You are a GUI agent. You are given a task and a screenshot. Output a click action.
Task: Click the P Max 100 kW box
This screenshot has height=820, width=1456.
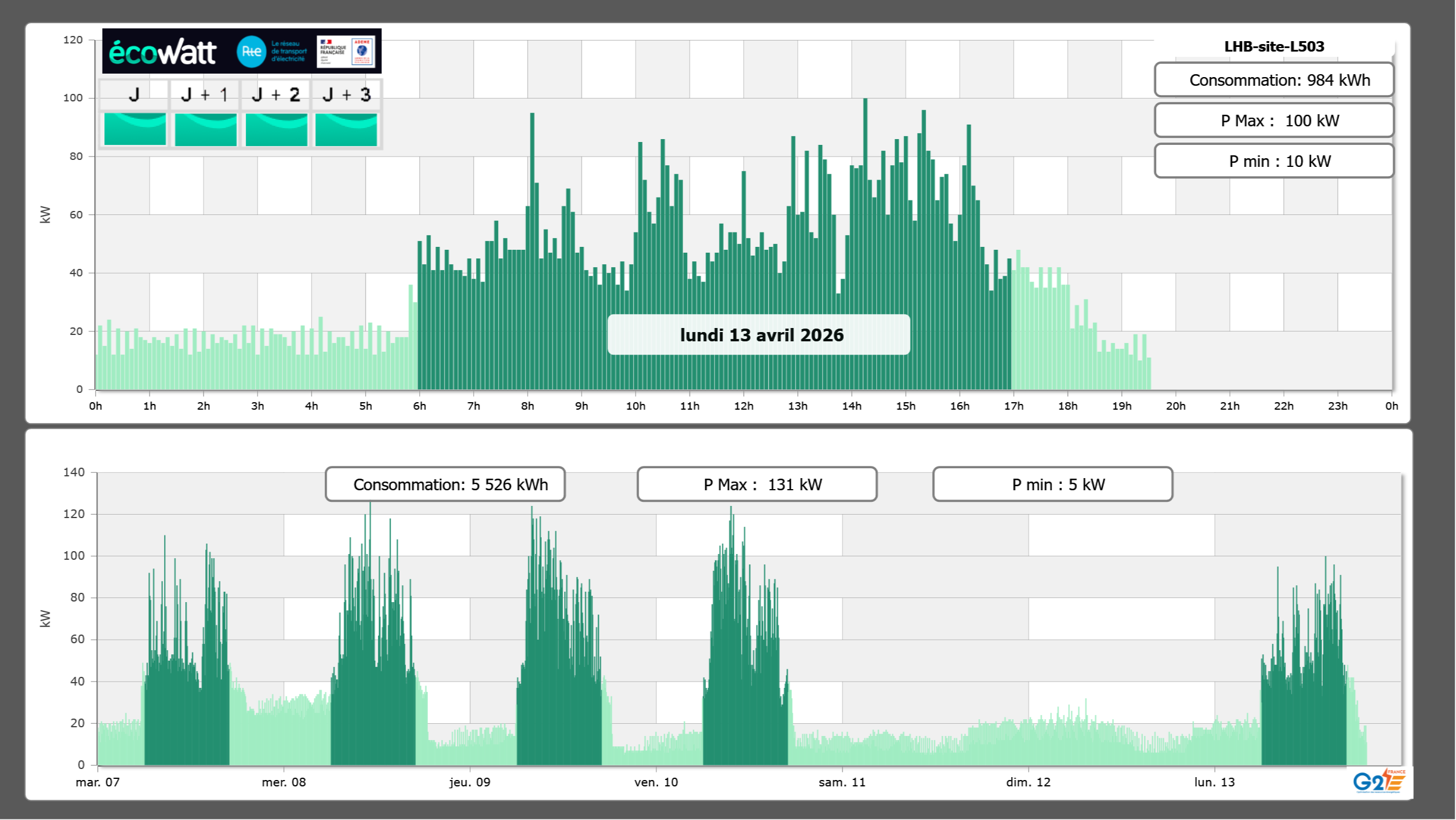click(1273, 121)
